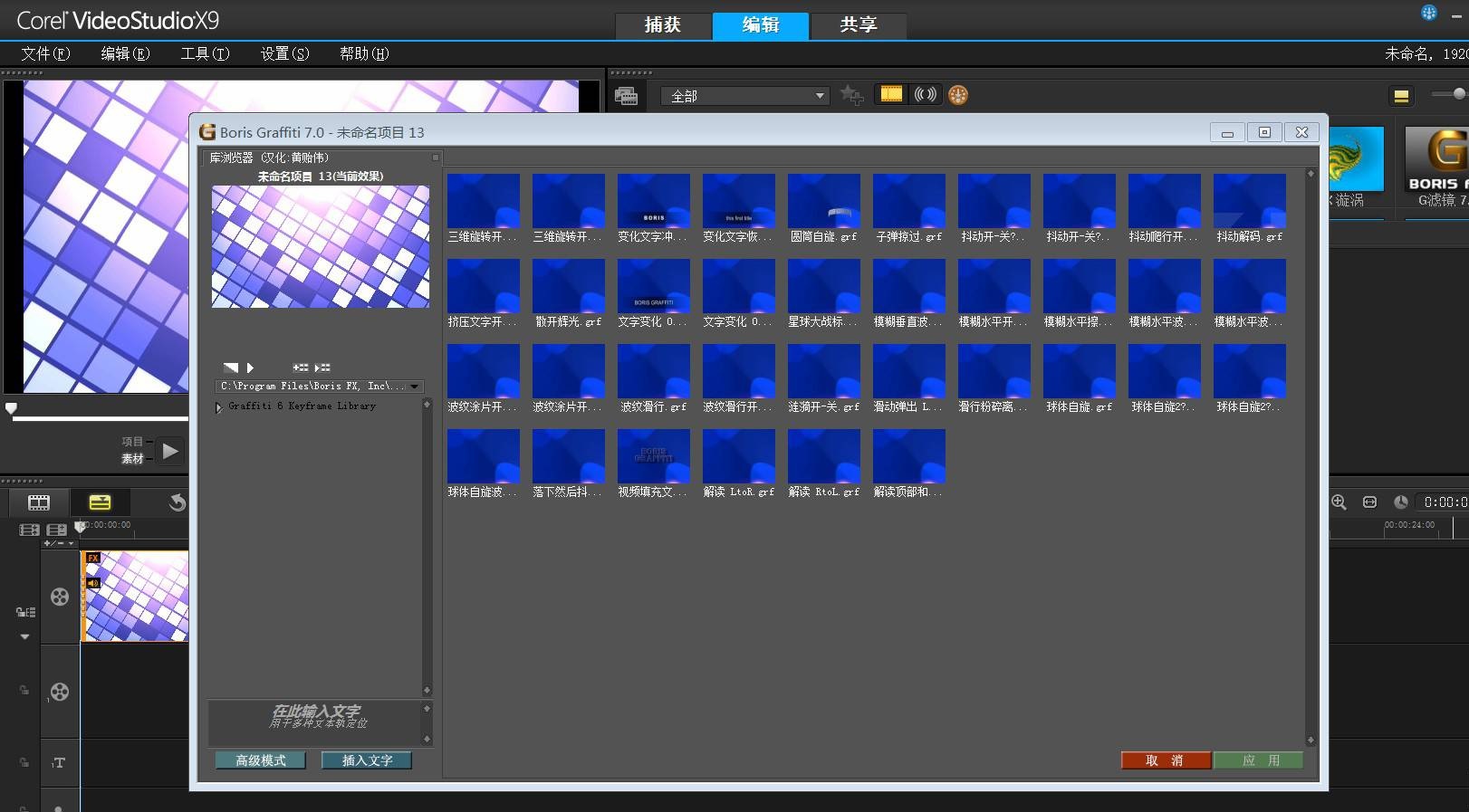Viewport: 1469px width, 812px height.
Task: Click the zoom in magnifier icon
Action: click(1339, 502)
